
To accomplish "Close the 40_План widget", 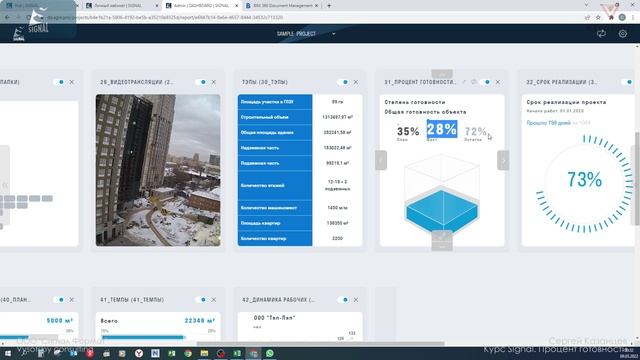I will (x=72, y=300).
